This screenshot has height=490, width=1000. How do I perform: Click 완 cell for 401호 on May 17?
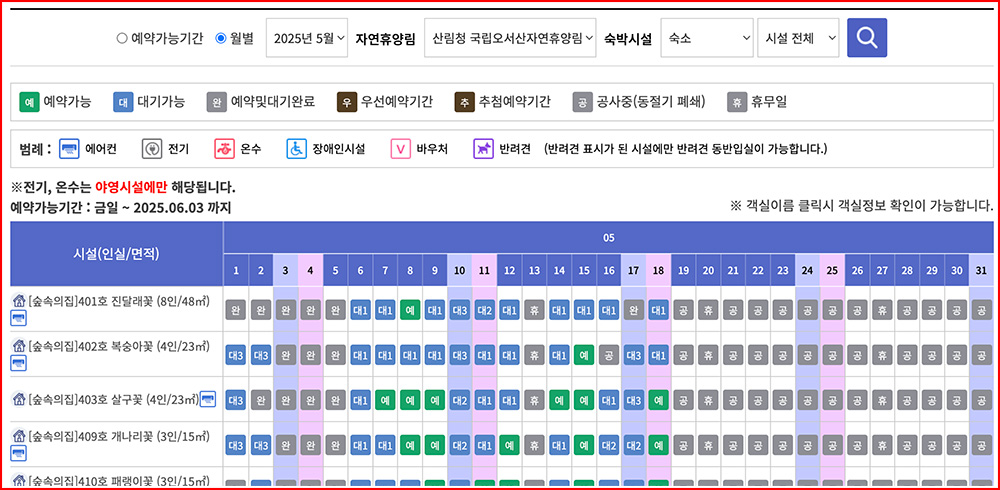pos(634,309)
